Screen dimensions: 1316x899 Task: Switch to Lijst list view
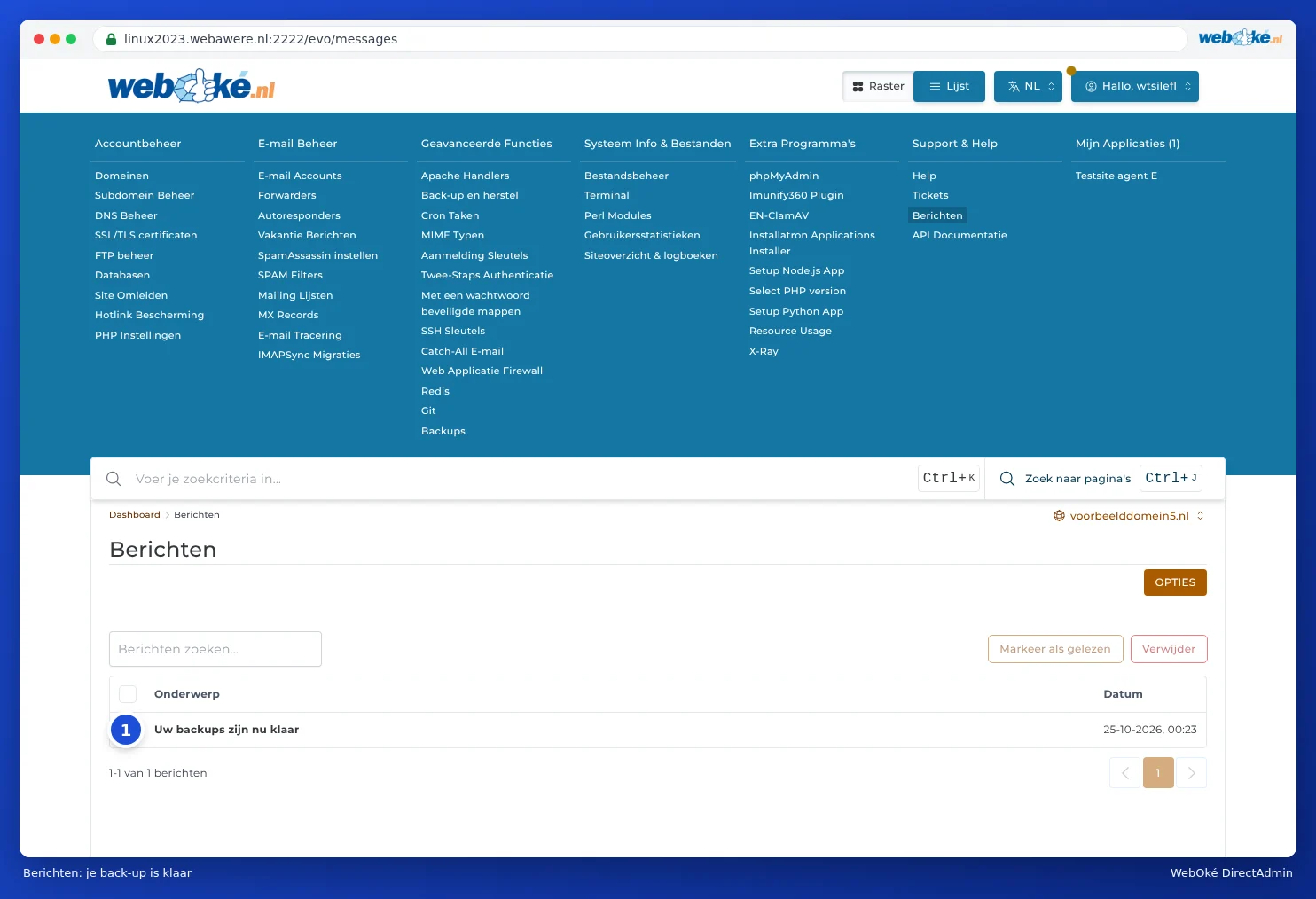[949, 86]
